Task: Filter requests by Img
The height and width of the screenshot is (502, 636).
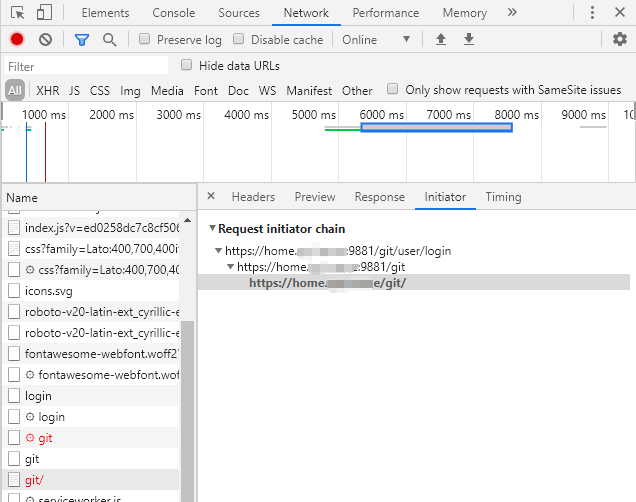Action: [130, 90]
